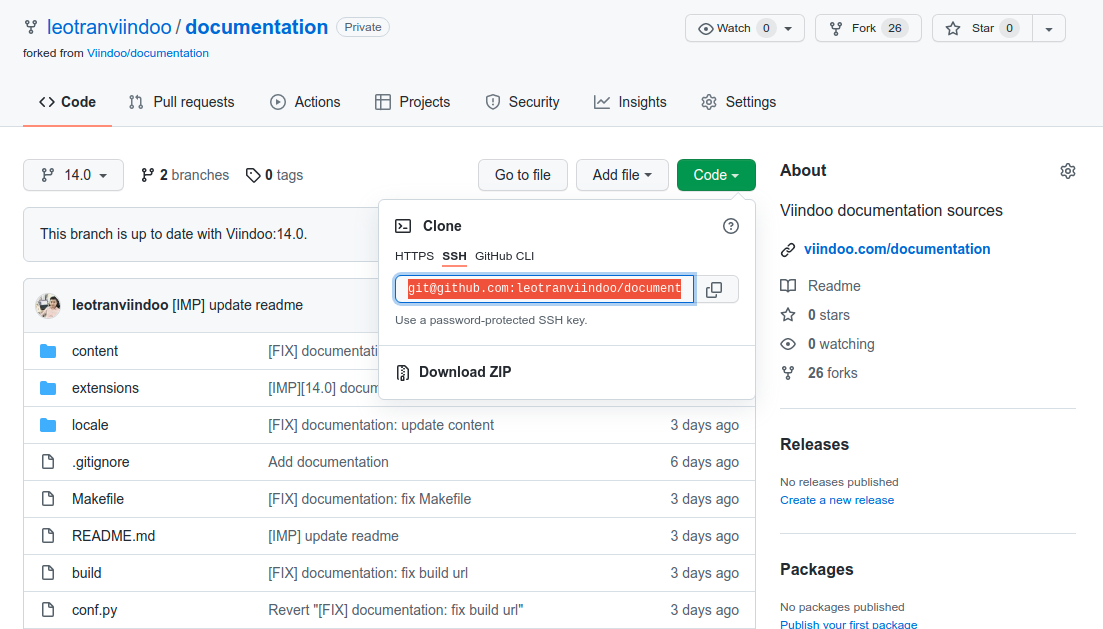Click the clone help question mark icon
Screen dimensions: 1103x629
pos(731,226)
